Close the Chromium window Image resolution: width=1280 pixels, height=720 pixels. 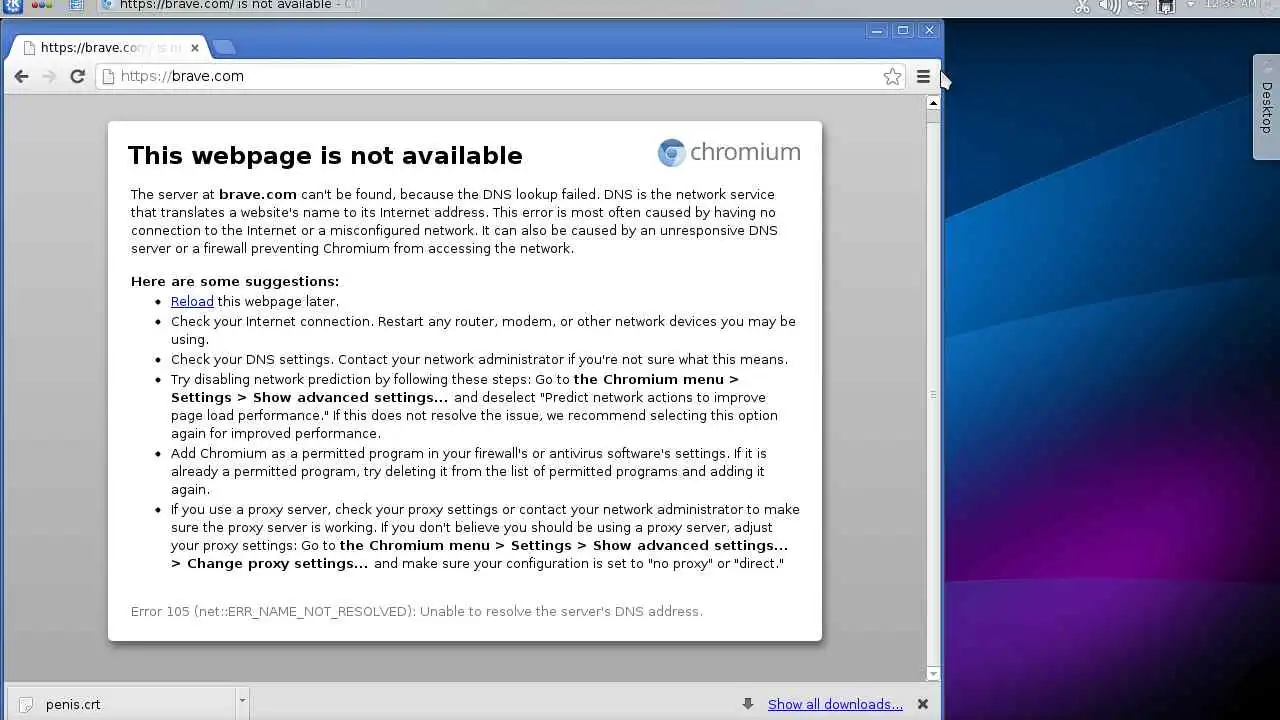coord(929,30)
